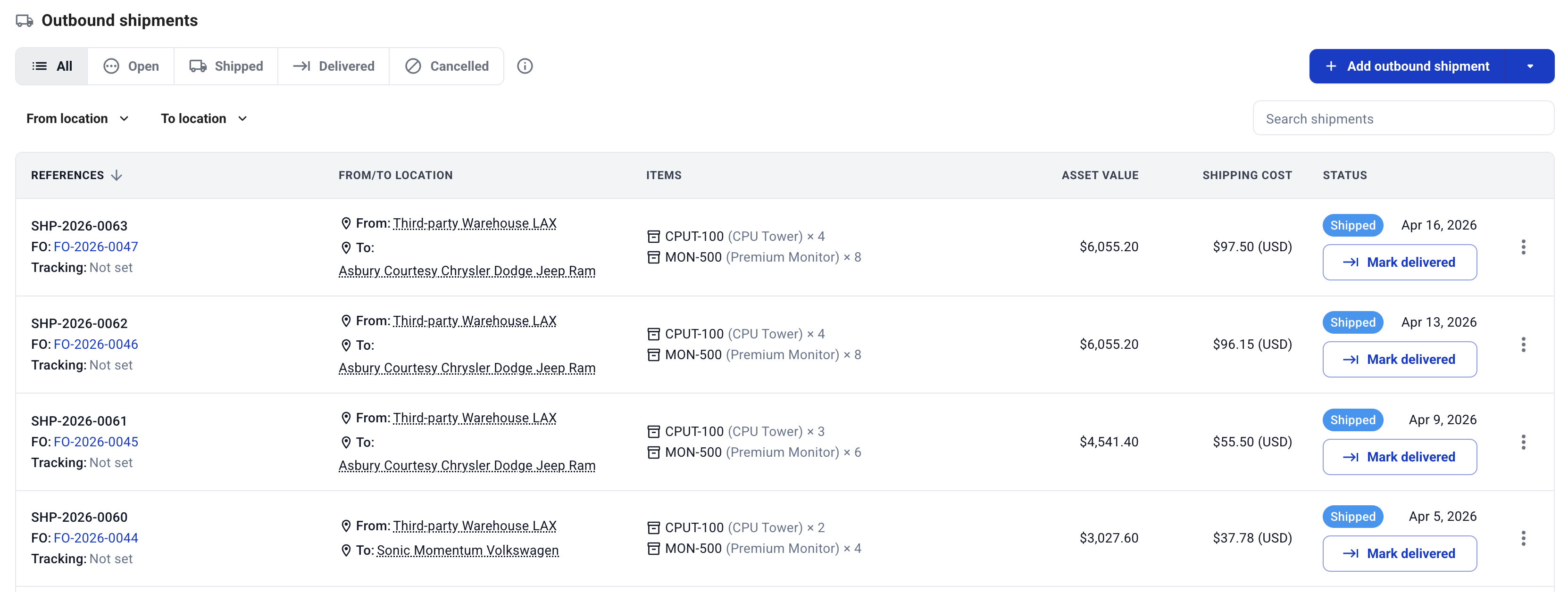Click the To pin icon in SHP-2026-0061 row

click(346, 442)
